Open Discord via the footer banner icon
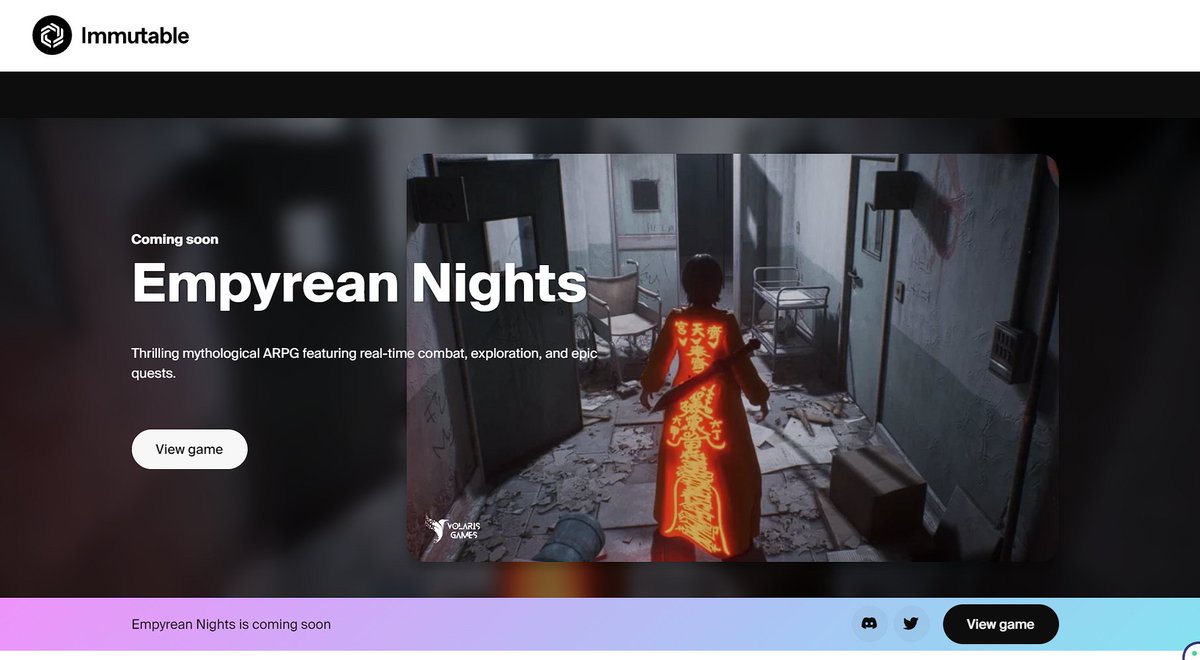 tap(869, 623)
